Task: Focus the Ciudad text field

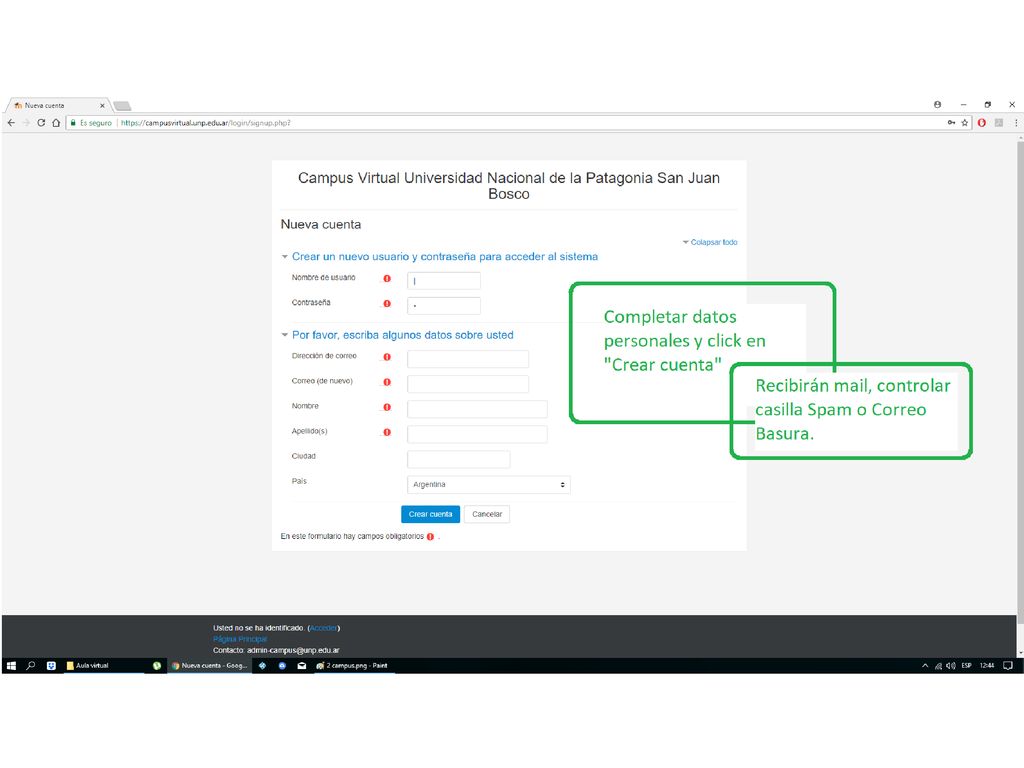Action: (x=458, y=459)
